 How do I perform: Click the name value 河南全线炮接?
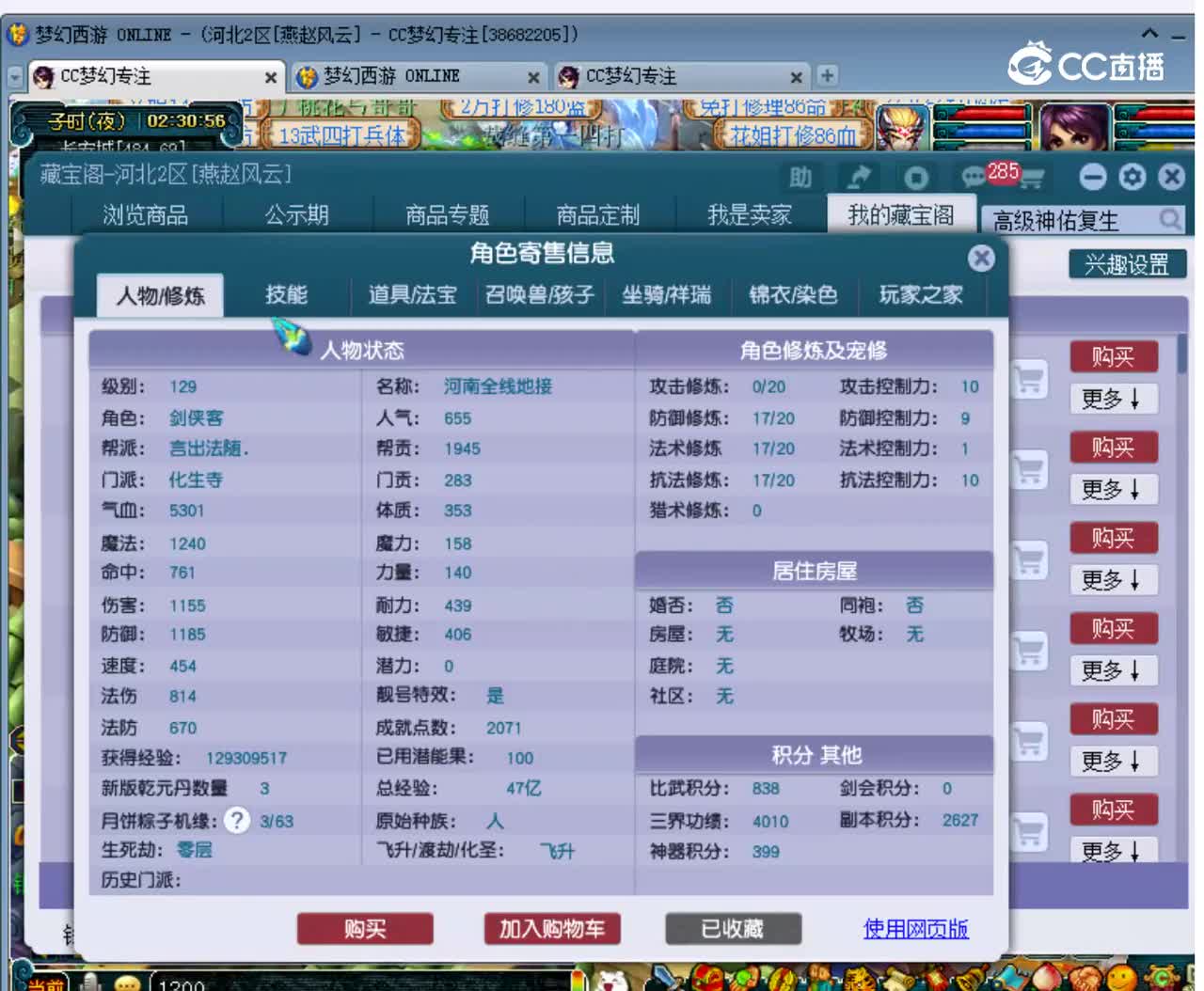(x=498, y=386)
